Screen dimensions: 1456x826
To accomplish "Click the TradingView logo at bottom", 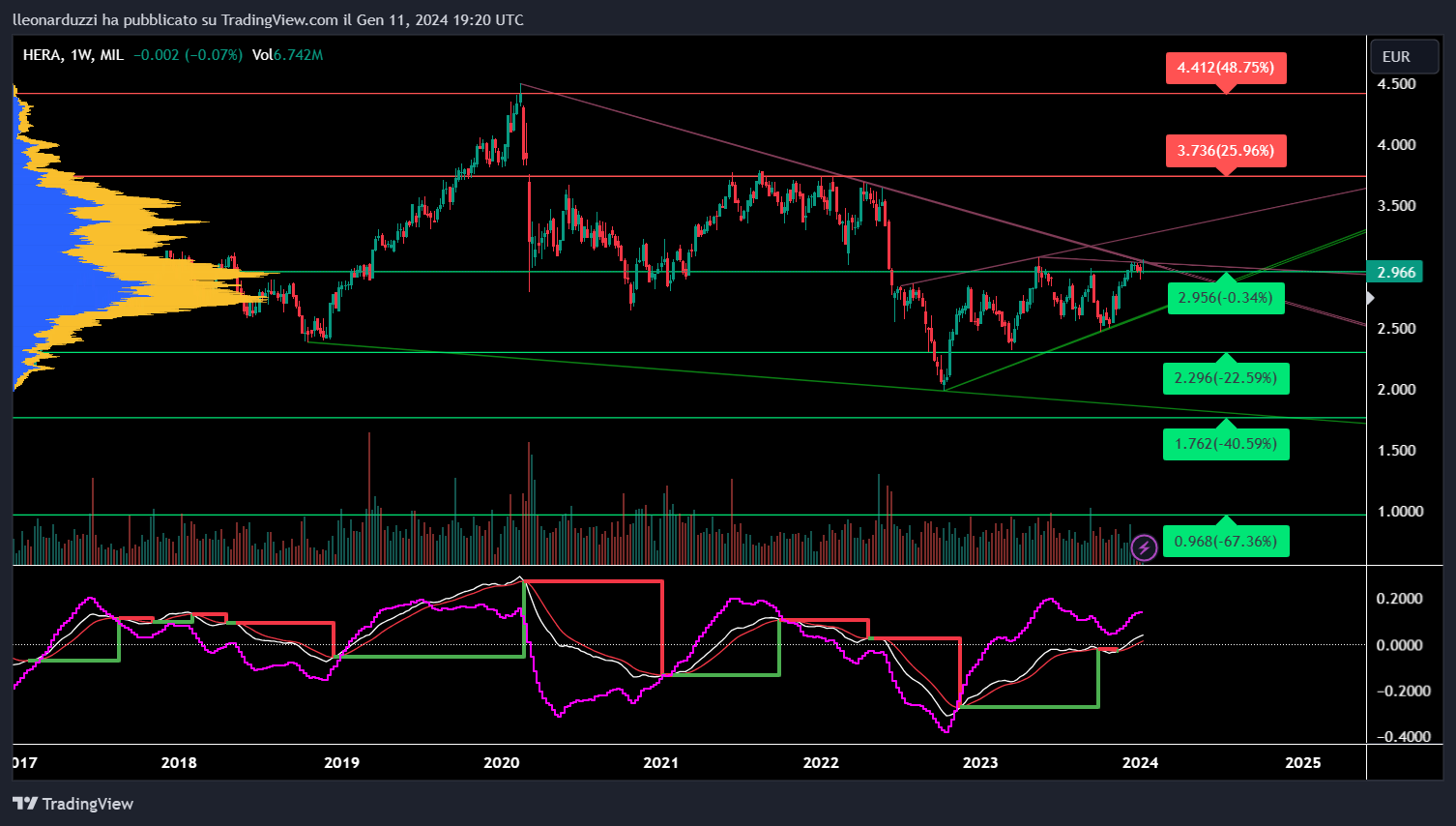I will [73, 804].
